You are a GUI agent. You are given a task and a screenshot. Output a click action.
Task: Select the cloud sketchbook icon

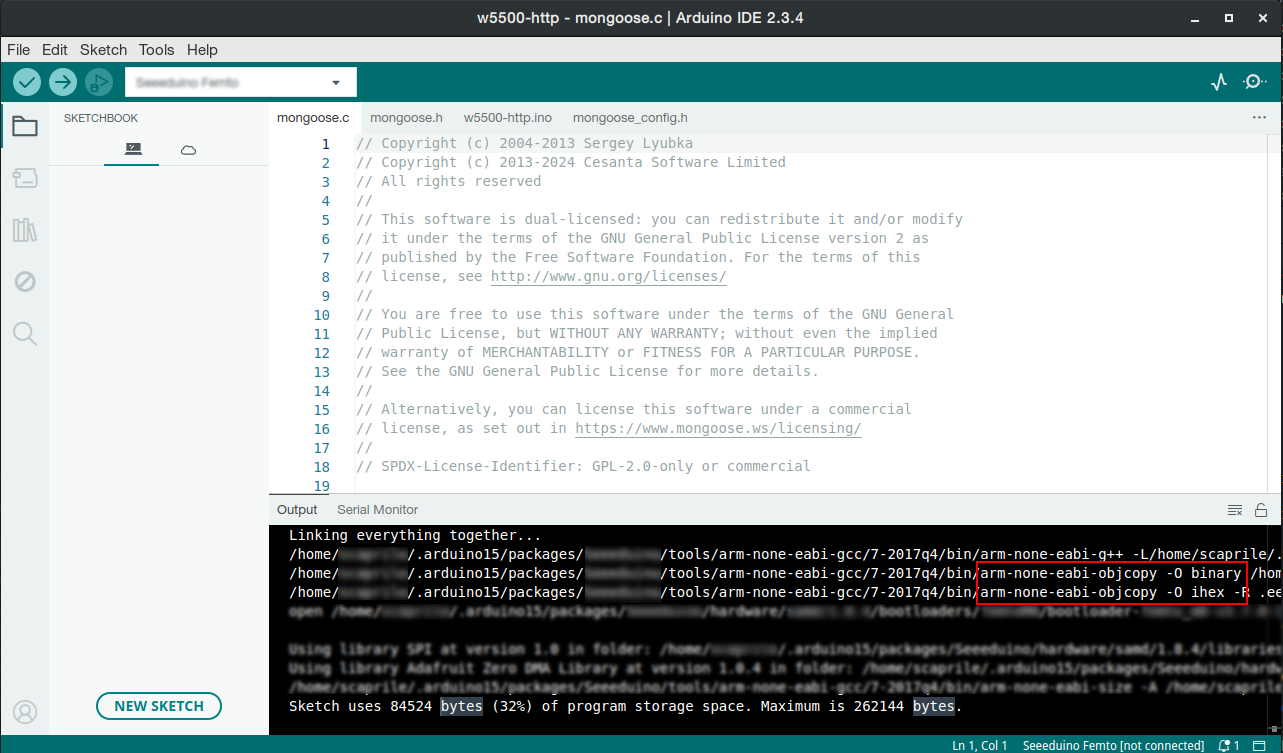click(x=188, y=150)
